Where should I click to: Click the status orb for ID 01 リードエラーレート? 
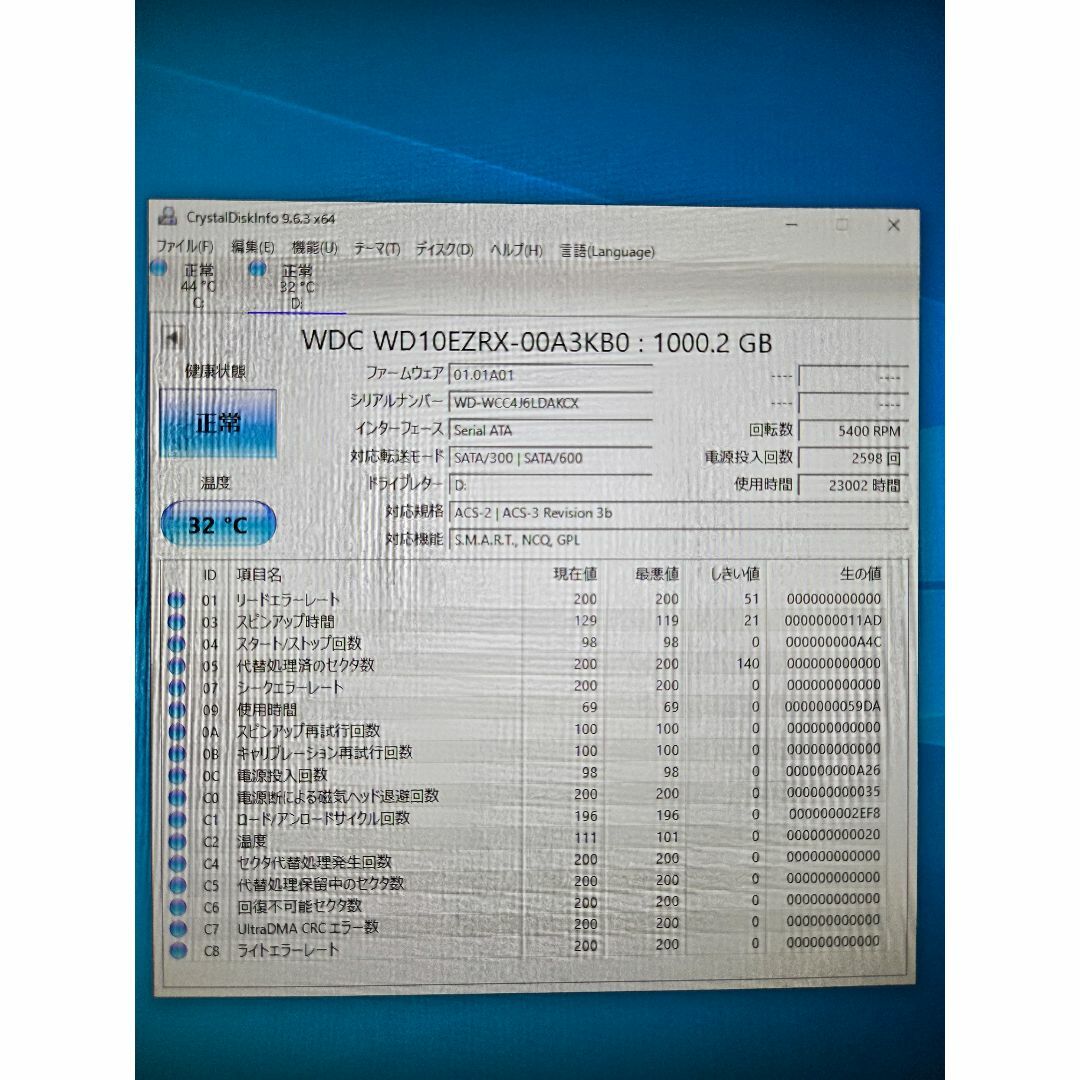(x=177, y=599)
